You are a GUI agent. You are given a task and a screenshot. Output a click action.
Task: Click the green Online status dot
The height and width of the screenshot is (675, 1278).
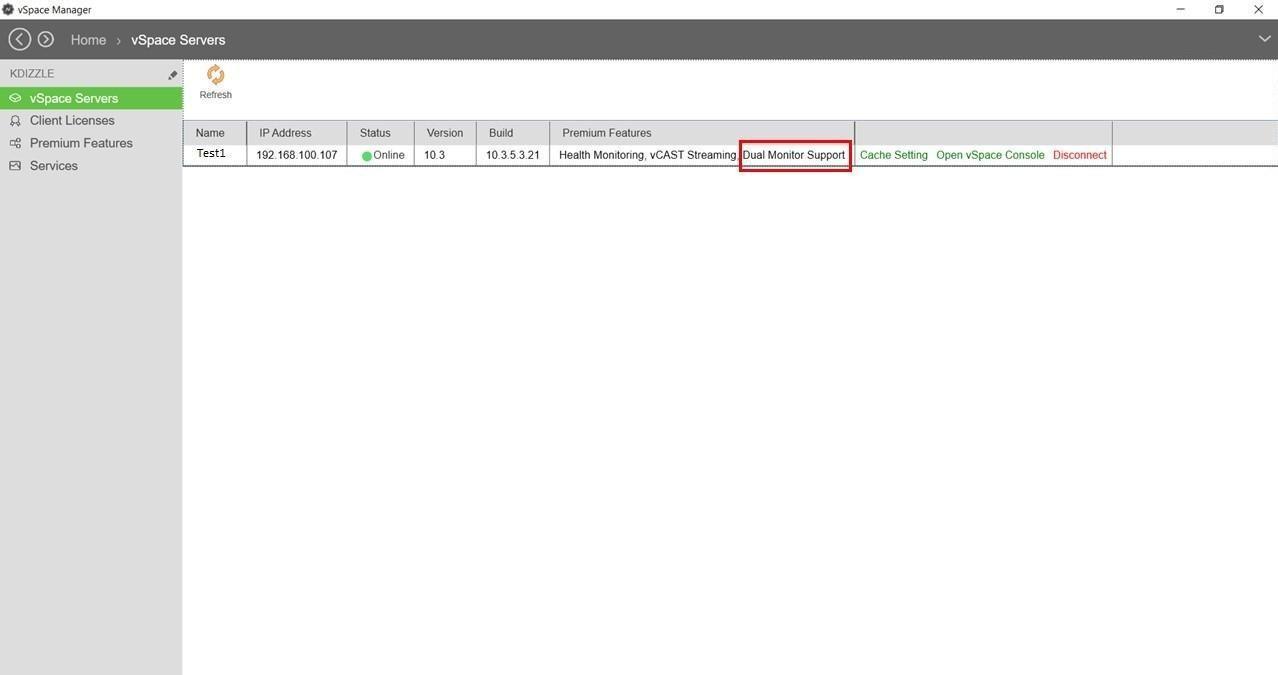click(367, 156)
